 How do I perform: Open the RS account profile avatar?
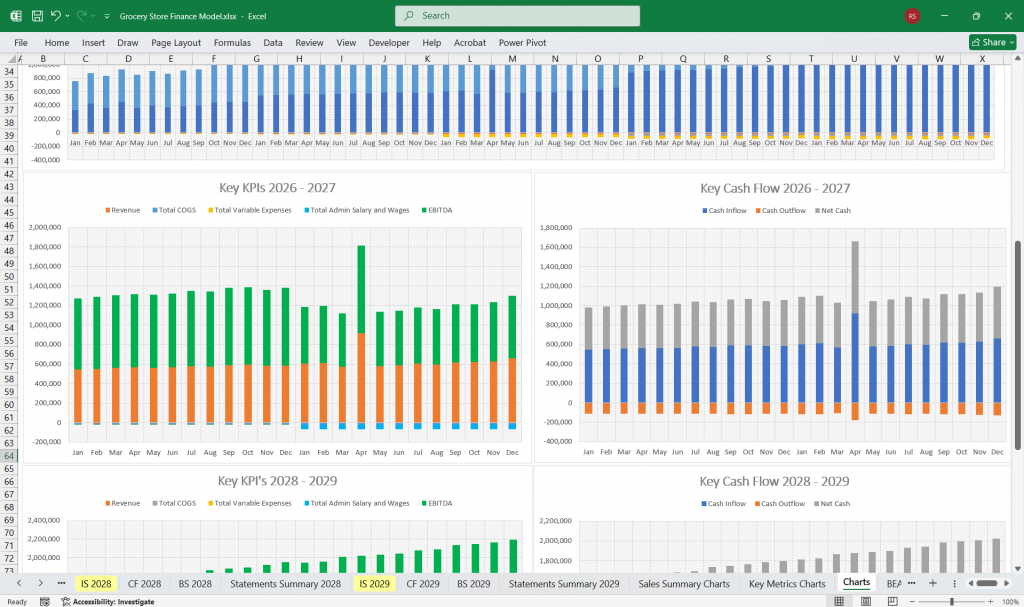(x=912, y=16)
